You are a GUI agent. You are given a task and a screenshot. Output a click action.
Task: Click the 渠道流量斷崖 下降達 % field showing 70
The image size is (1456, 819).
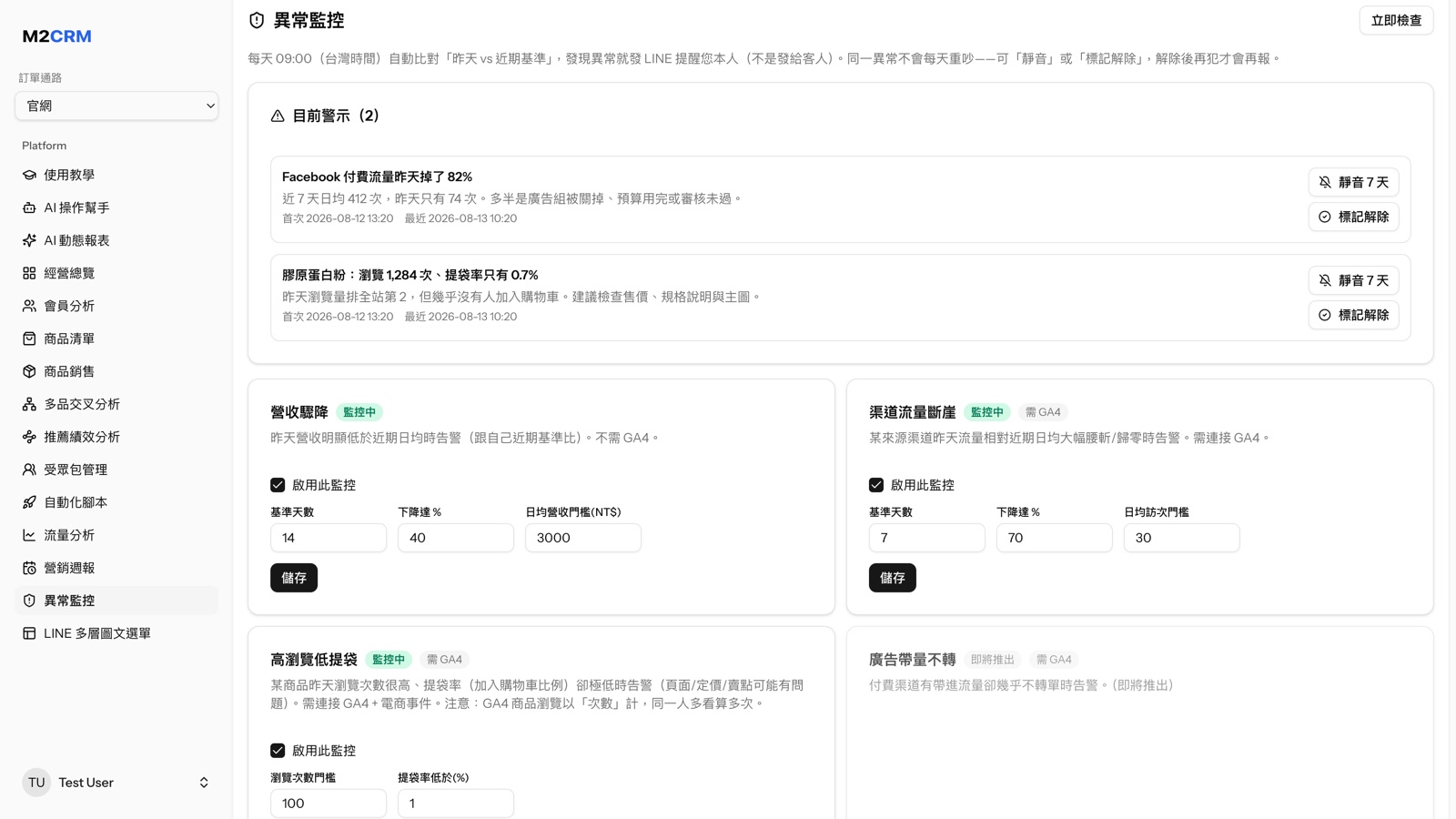click(1055, 538)
